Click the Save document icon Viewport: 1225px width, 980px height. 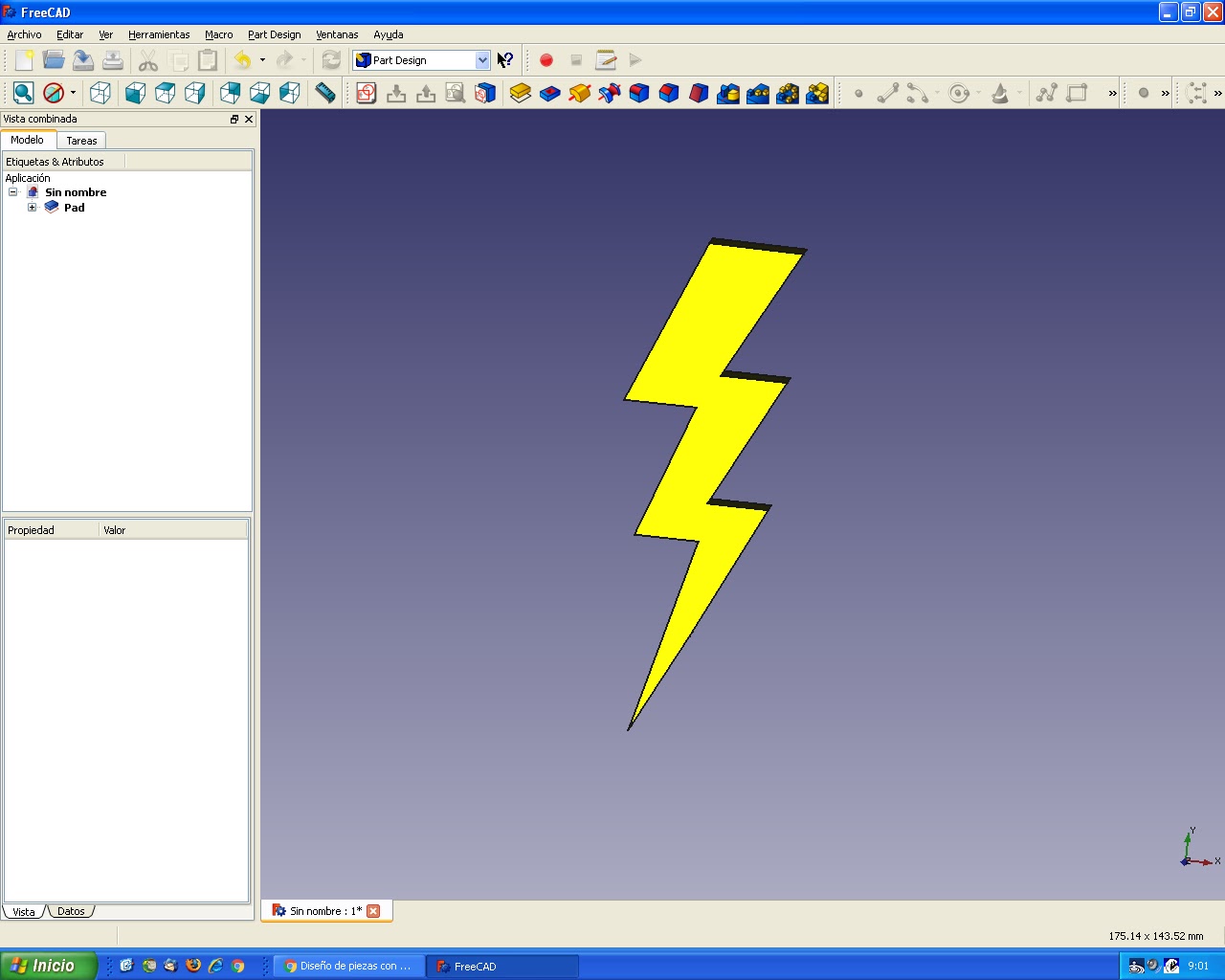click(x=83, y=60)
